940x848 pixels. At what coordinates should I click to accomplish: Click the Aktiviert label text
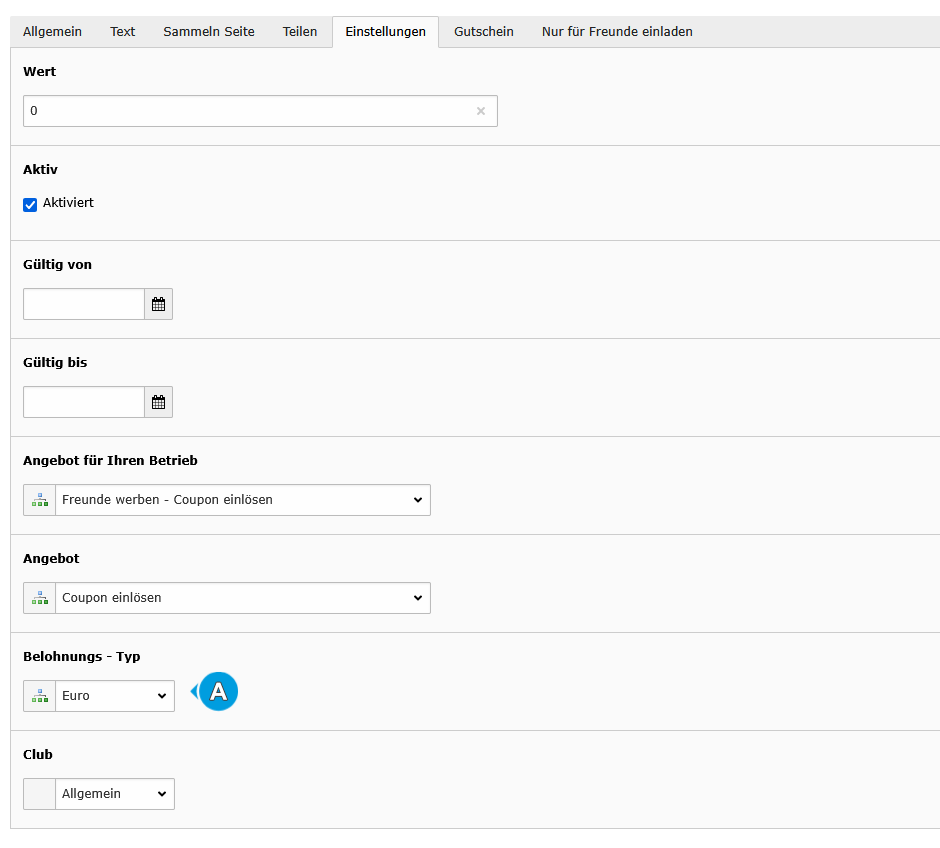point(68,203)
